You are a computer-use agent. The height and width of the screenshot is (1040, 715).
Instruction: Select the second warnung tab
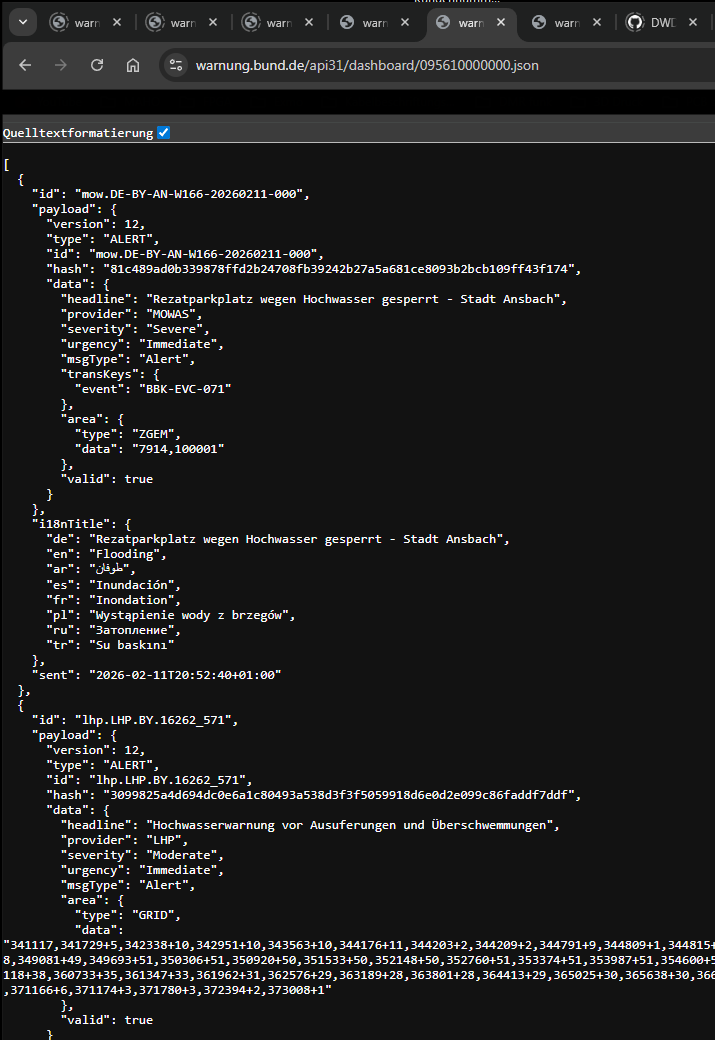pos(174,22)
